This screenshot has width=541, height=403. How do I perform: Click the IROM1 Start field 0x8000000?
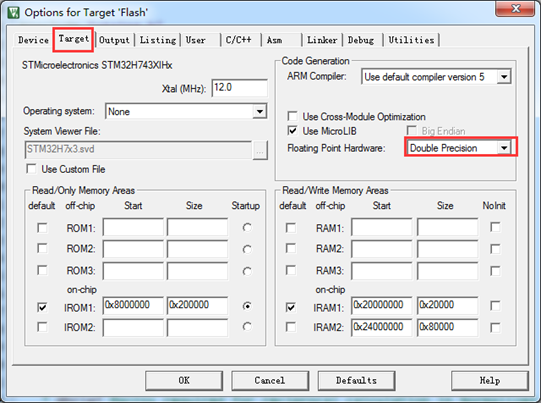click(133, 305)
